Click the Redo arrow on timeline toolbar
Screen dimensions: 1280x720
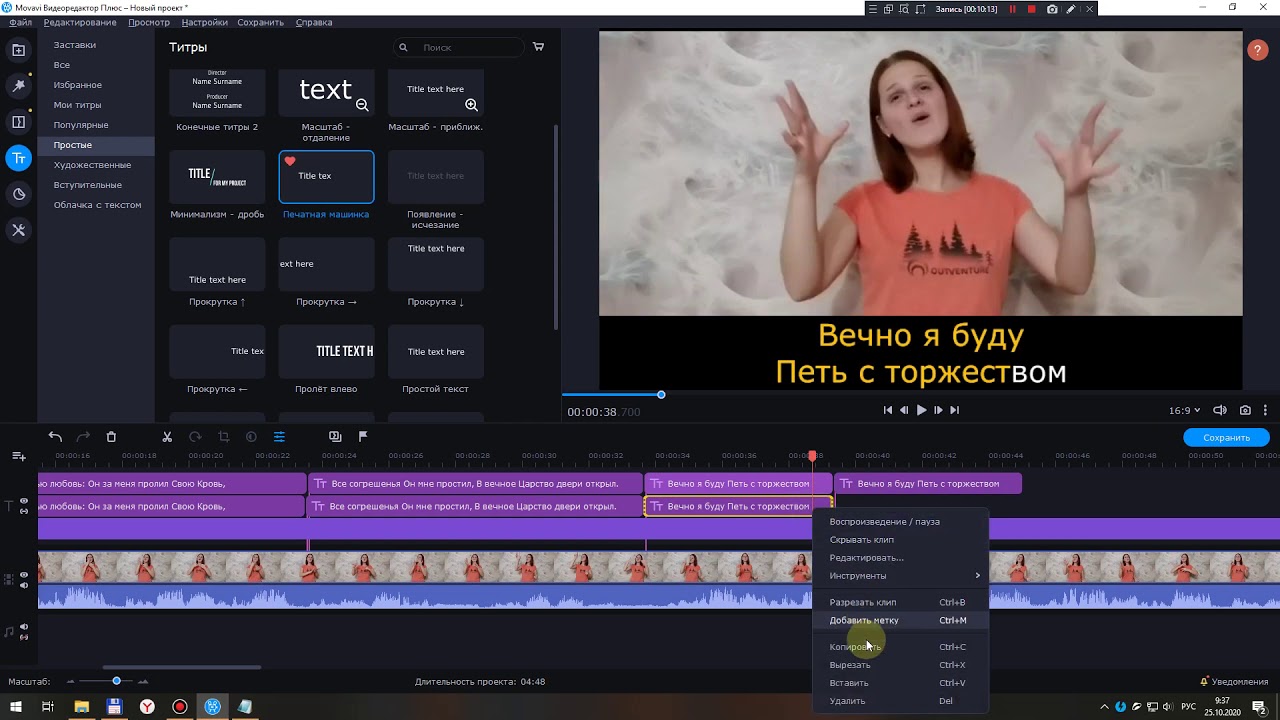click(83, 437)
